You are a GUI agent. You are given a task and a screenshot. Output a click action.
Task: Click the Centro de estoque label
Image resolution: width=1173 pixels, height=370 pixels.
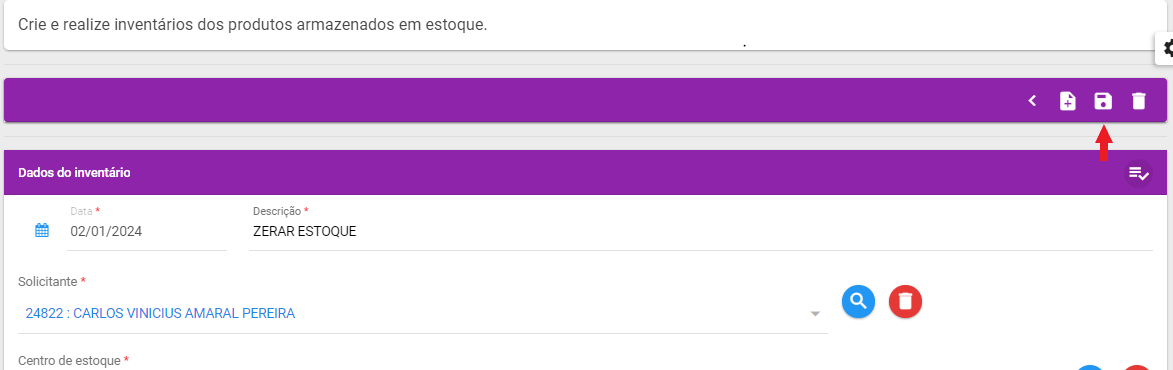click(x=72, y=361)
